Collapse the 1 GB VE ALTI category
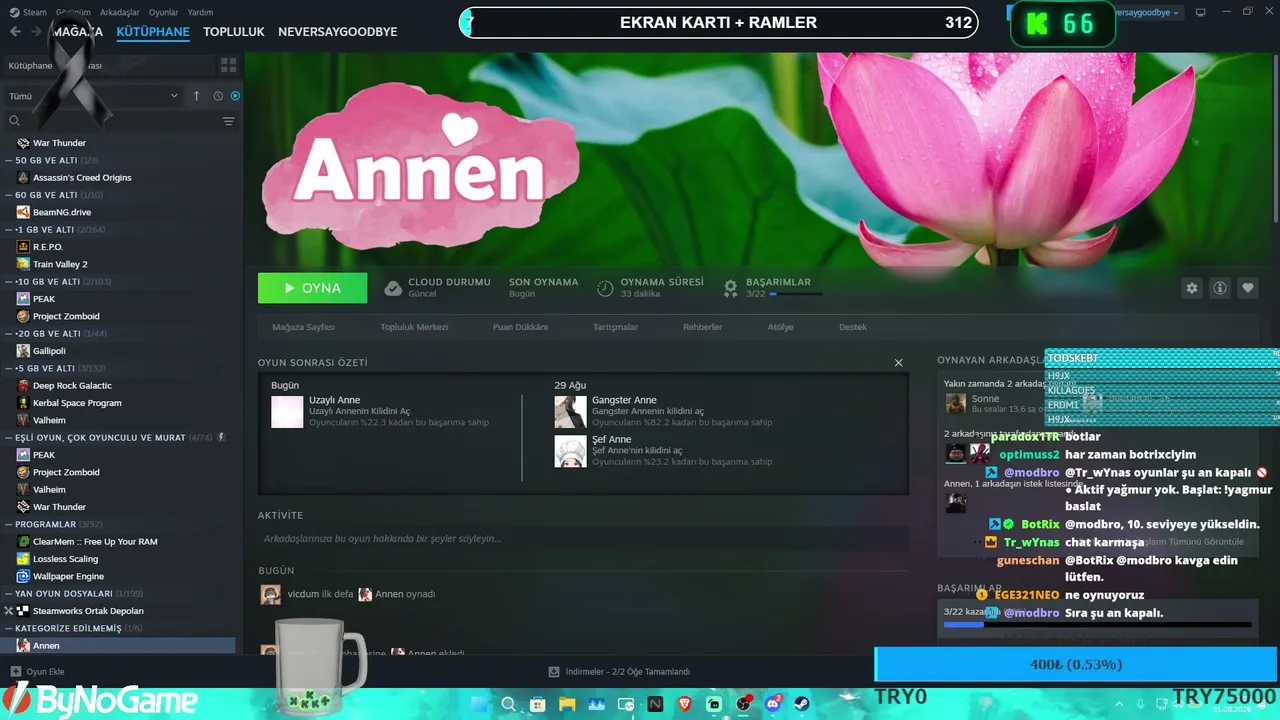The width and height of the screenshot is (1280, 720). [x=9, y=229]
